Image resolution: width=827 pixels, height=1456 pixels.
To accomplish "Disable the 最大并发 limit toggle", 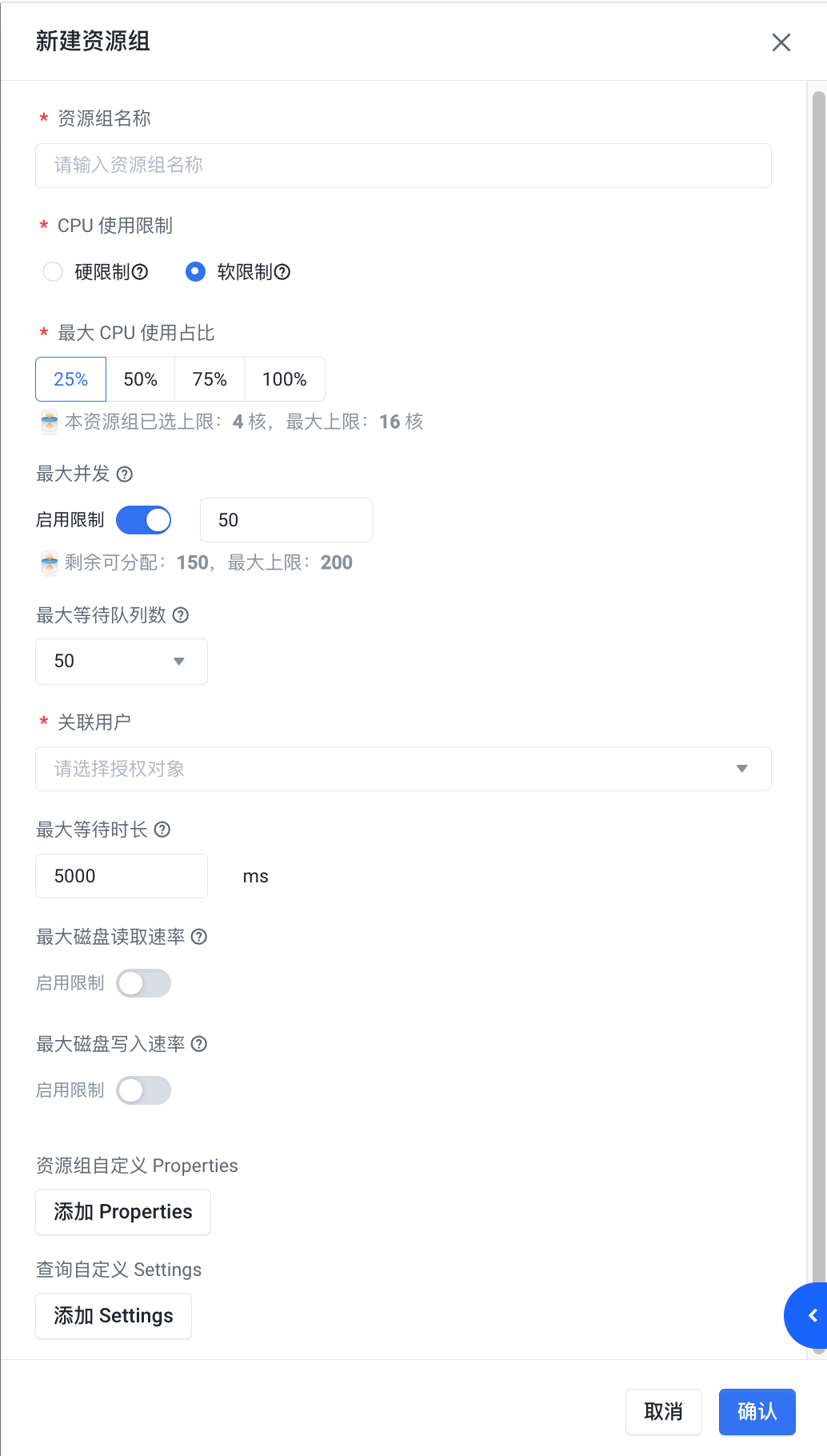I will click(144, 520).
